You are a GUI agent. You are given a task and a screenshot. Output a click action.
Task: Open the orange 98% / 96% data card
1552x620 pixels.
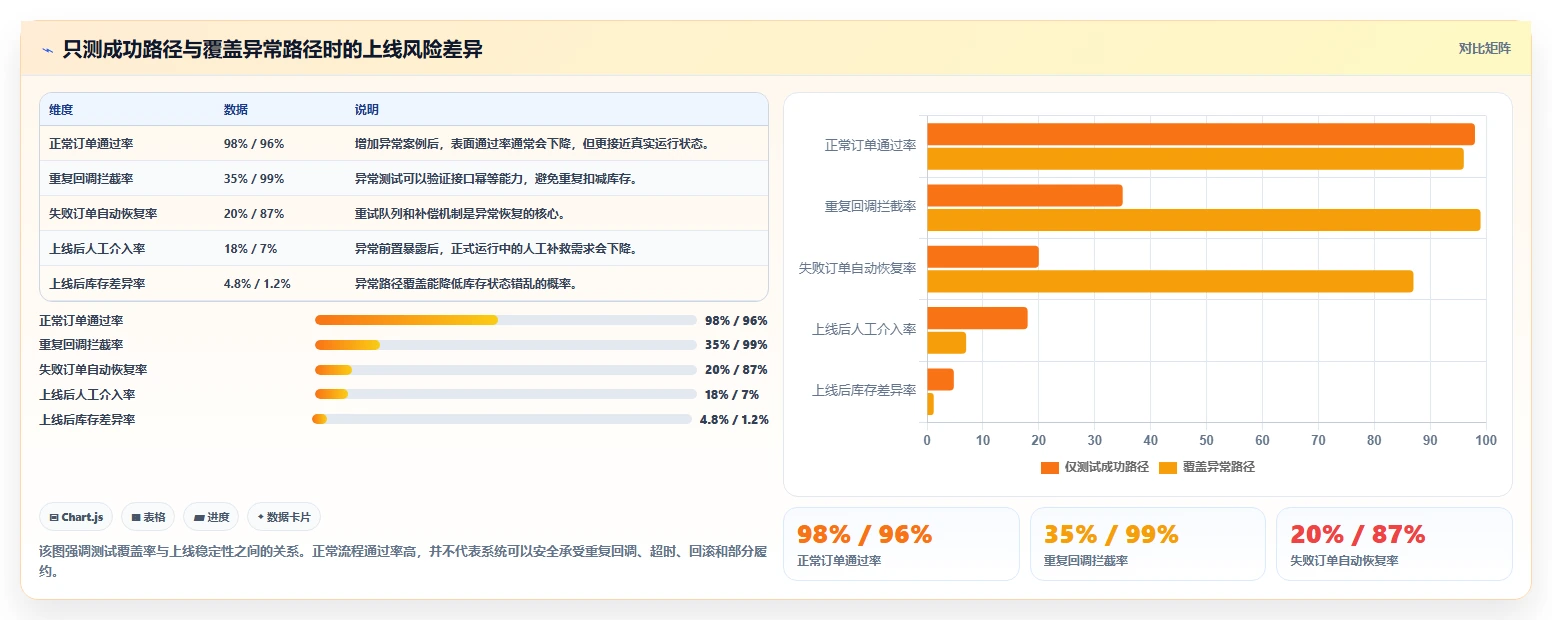coord(901,544)
